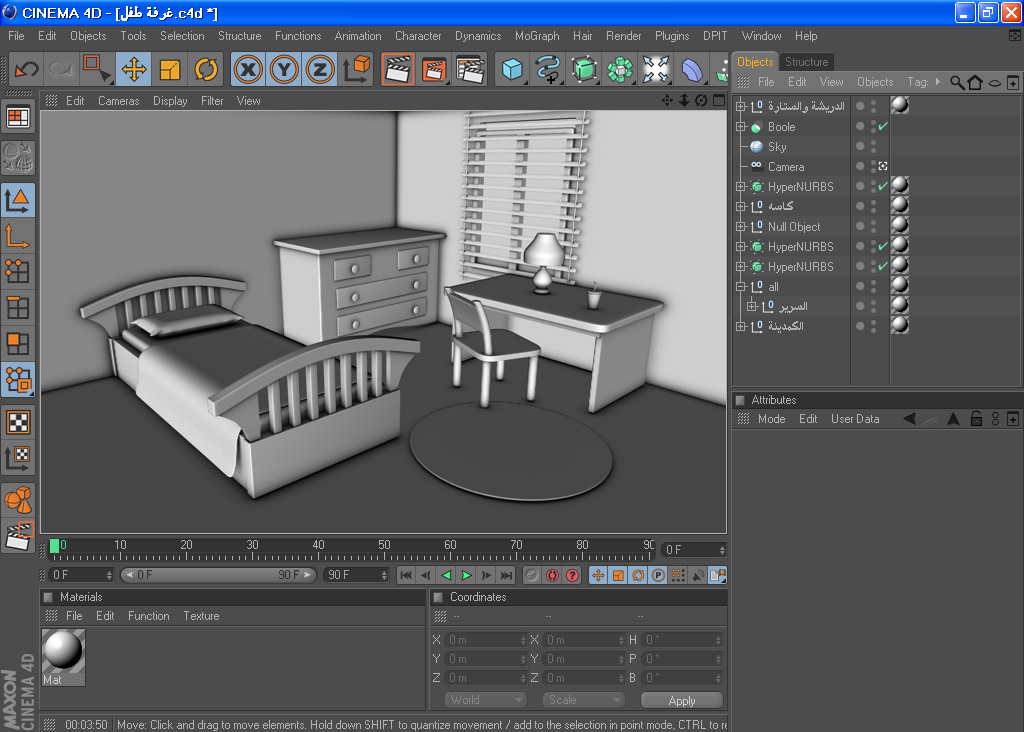Select the Edges mode tool
The image size is (1024, 732).
tap(18, 308)
